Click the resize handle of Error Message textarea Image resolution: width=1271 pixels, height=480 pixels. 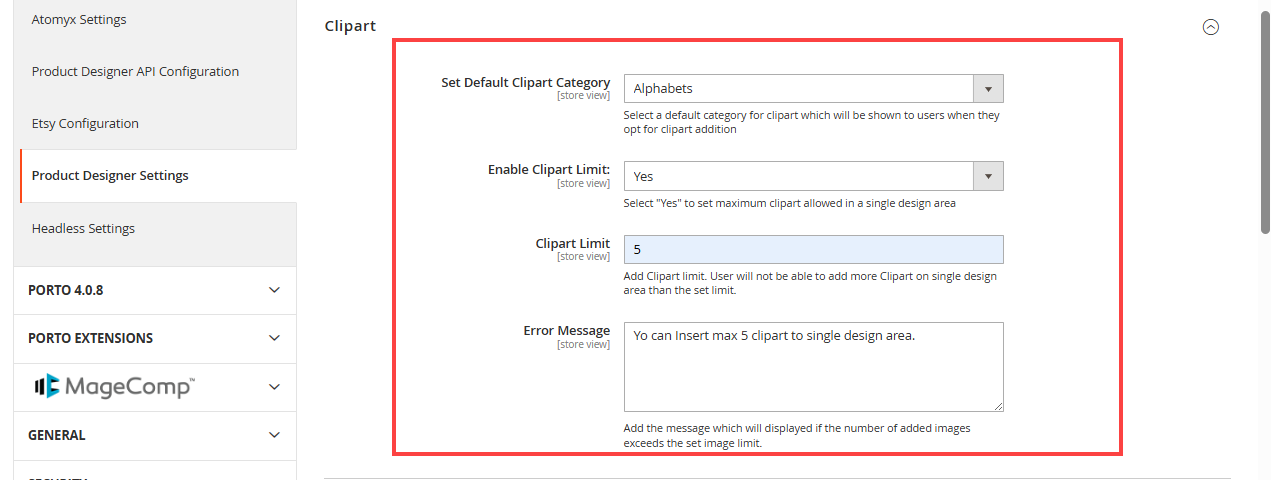[997, 405]
